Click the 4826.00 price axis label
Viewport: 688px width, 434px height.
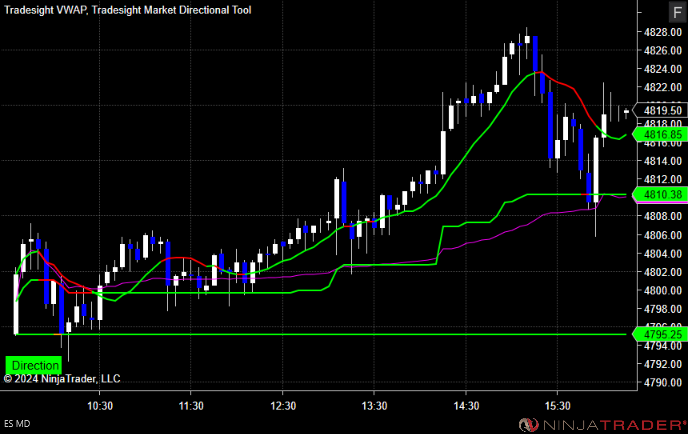pos(663,50)
